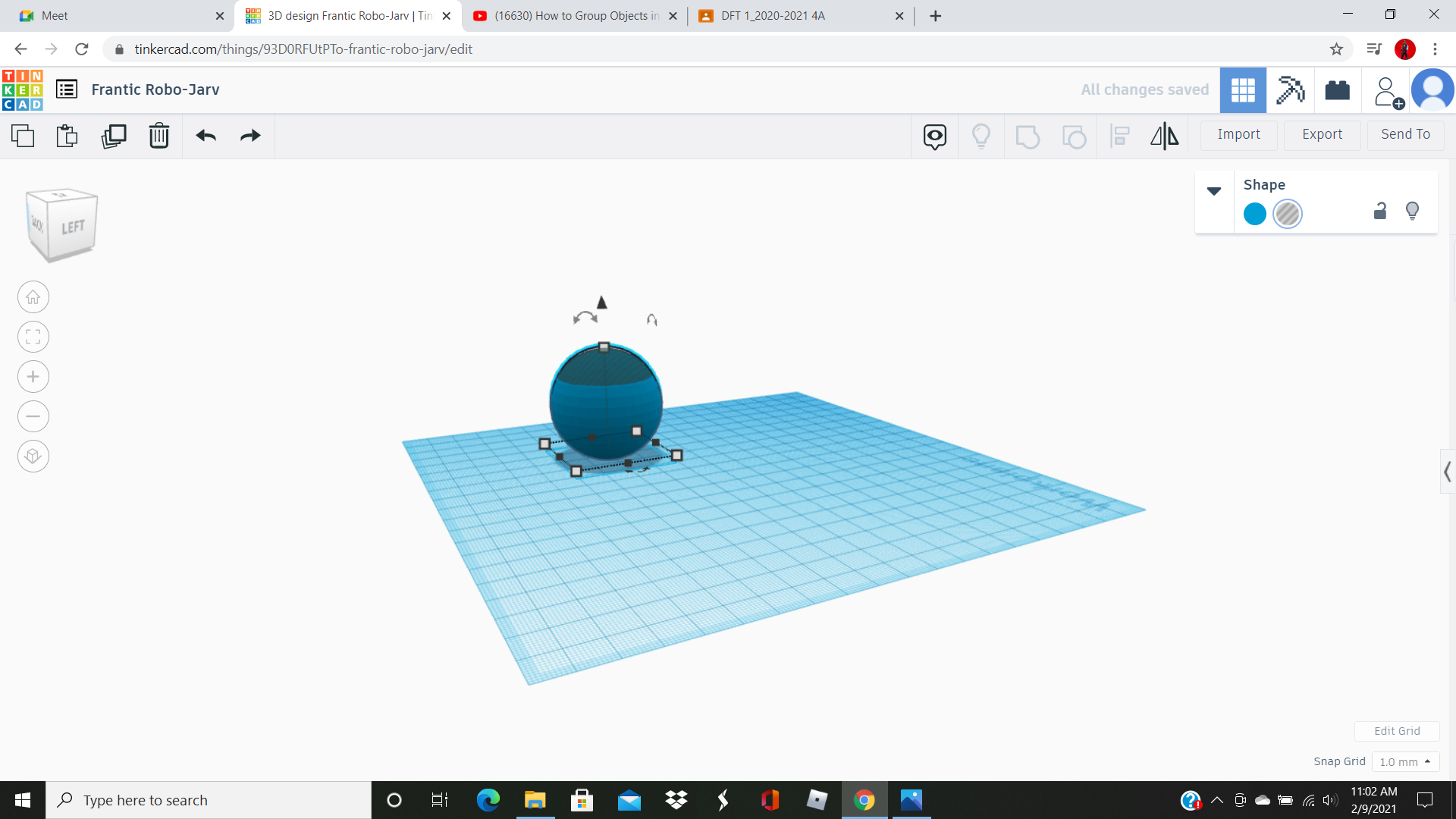Viewport: 1456px width, 819px height.
Task: Expand the right side panel chevron
Action: coord(1447,471)
